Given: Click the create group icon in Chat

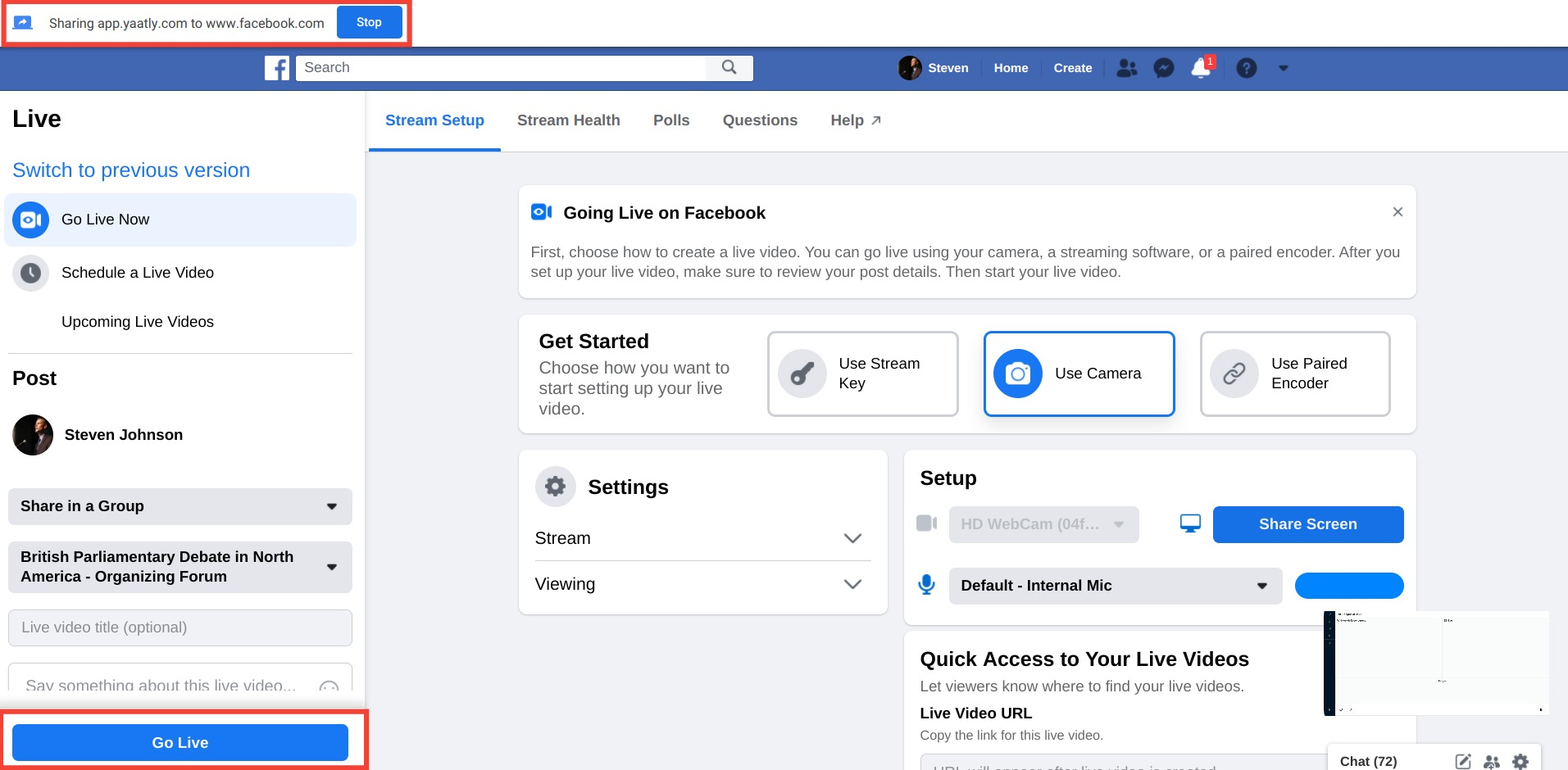Looking at the screenshot, I should point(1492,761).
